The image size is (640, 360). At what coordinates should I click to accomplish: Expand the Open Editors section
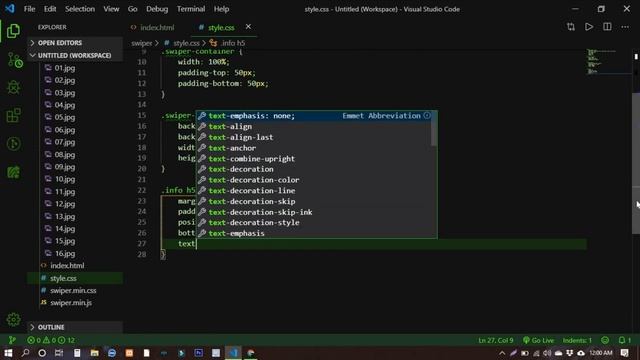point(75,43)
